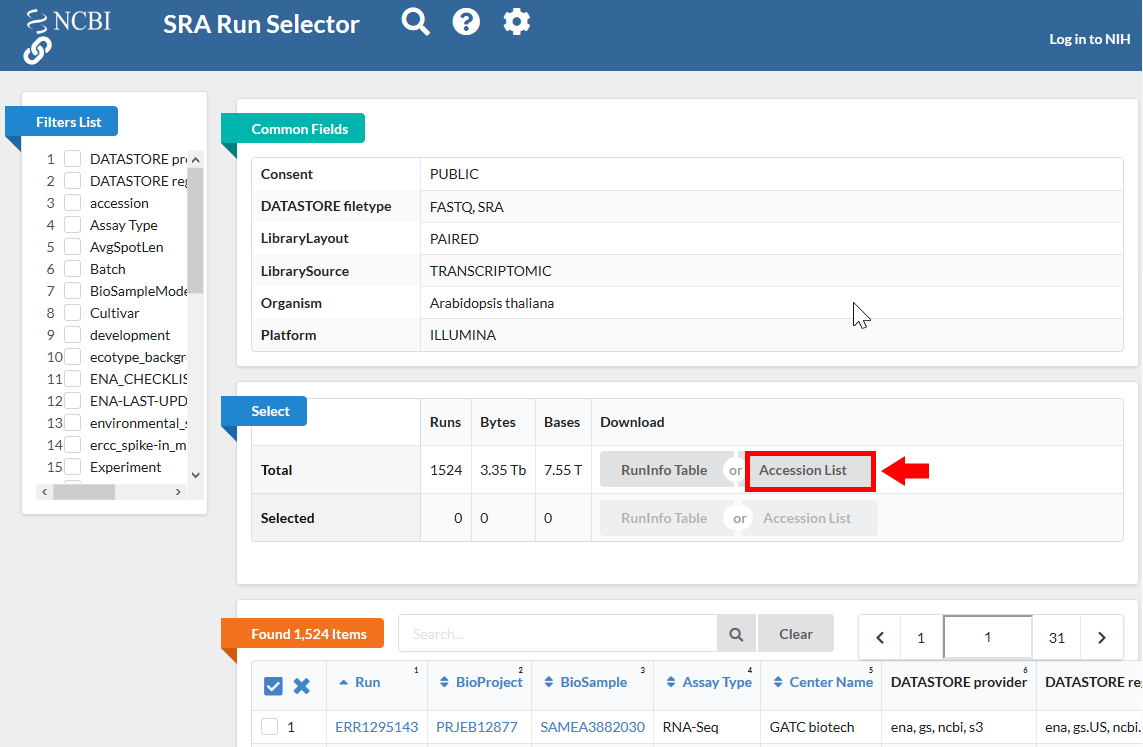The width and height of the screenshot is (1143, 747).
Task: Open the settings gear icon
Action: coord(517,22)
